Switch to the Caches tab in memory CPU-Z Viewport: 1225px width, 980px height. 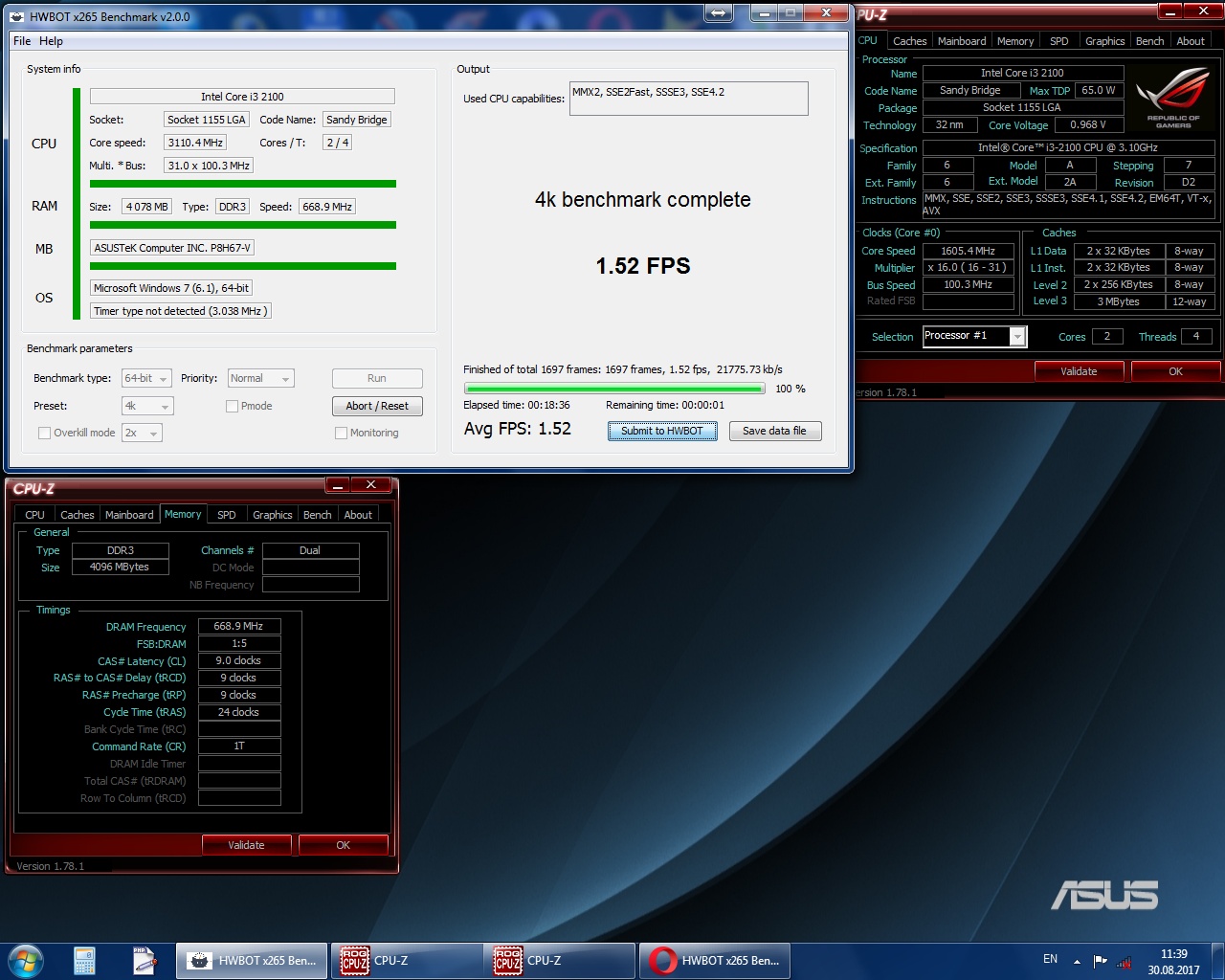78,515
